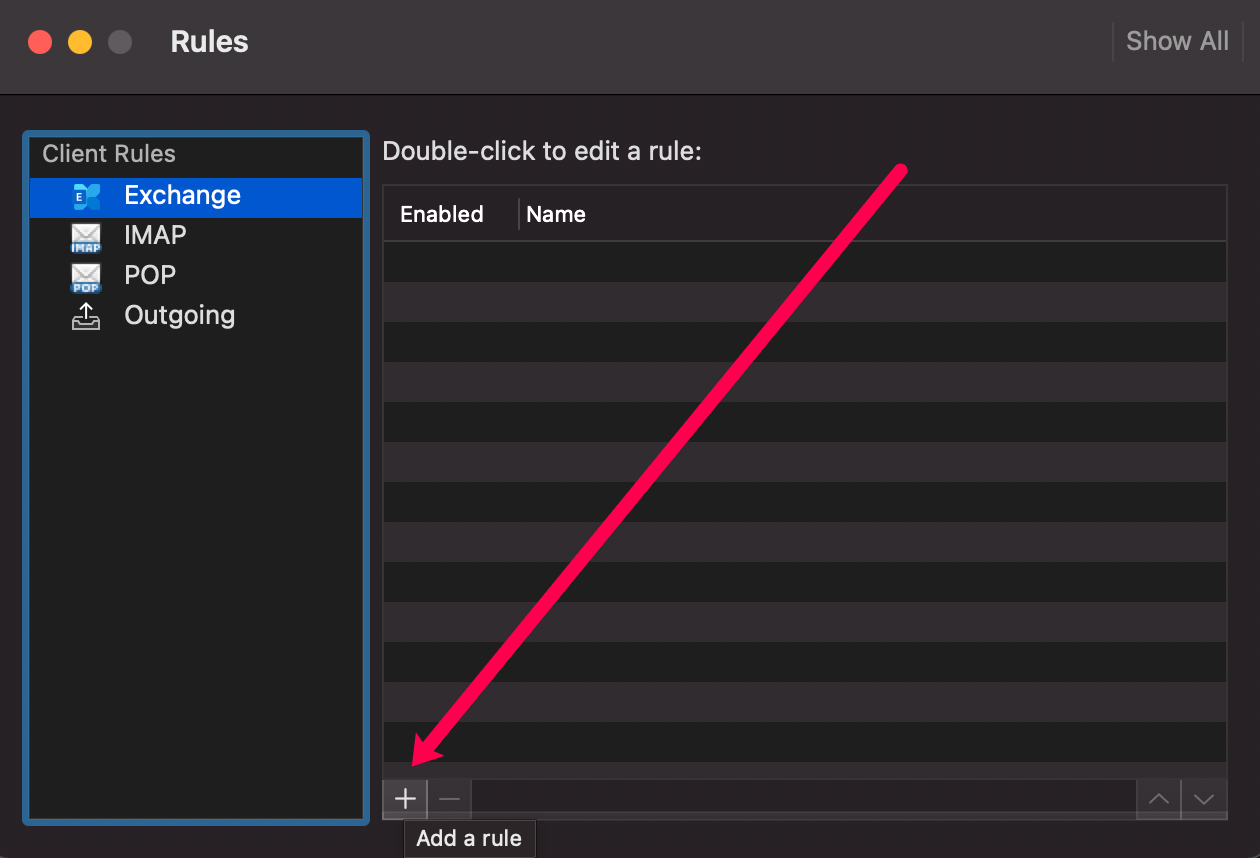Click the Rules window title

209,42
